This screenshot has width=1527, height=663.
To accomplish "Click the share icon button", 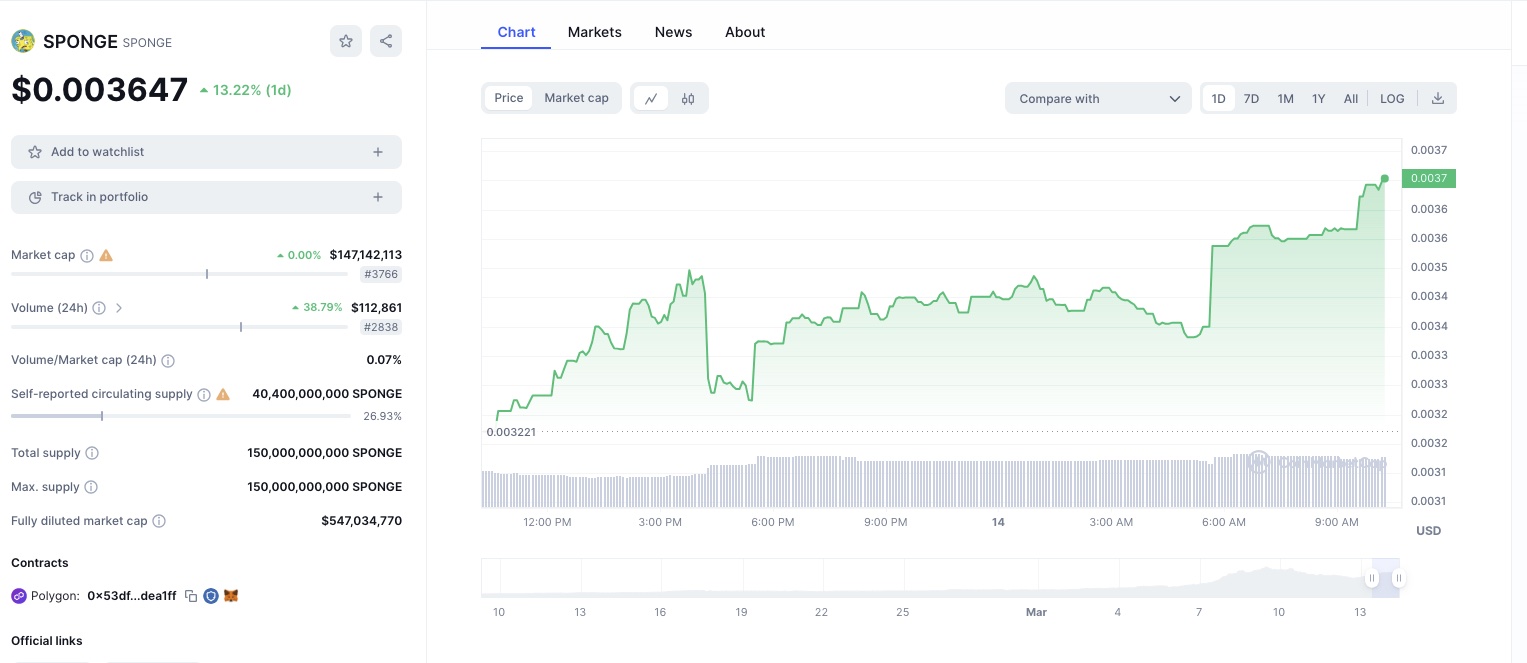I will [x=386, y=41].
